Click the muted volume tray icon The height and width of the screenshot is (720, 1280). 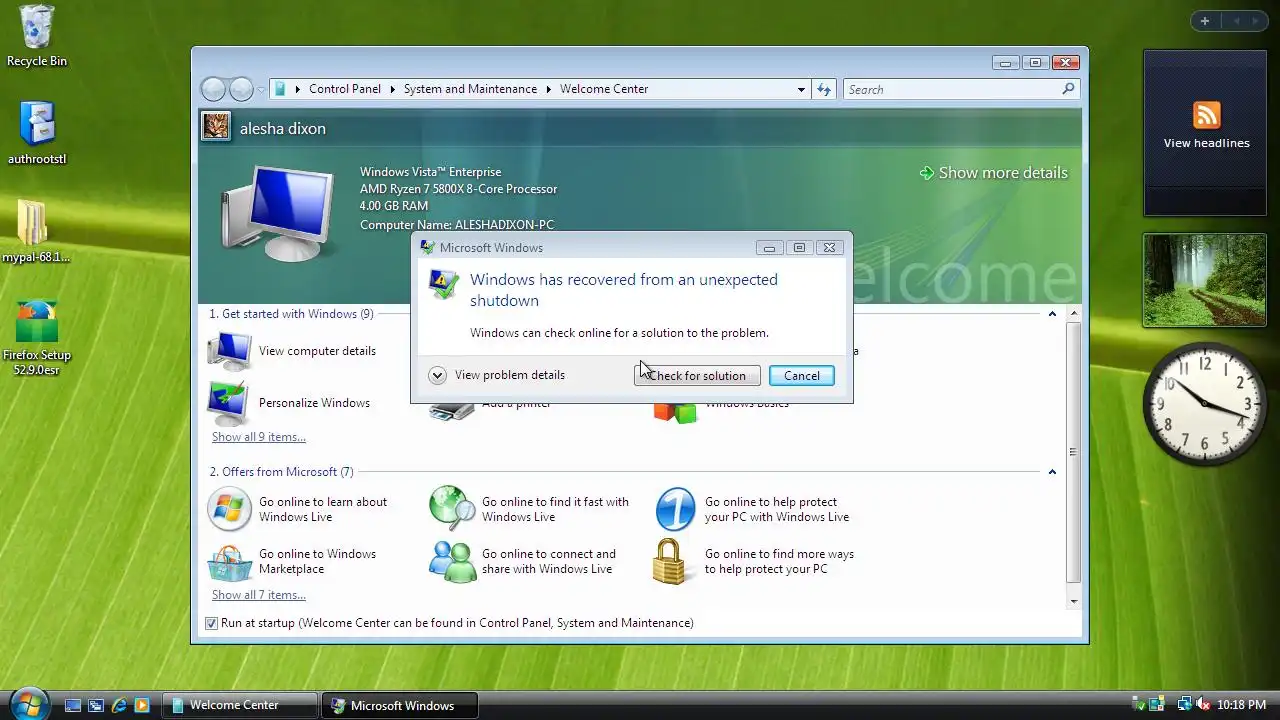(1203, 705)
